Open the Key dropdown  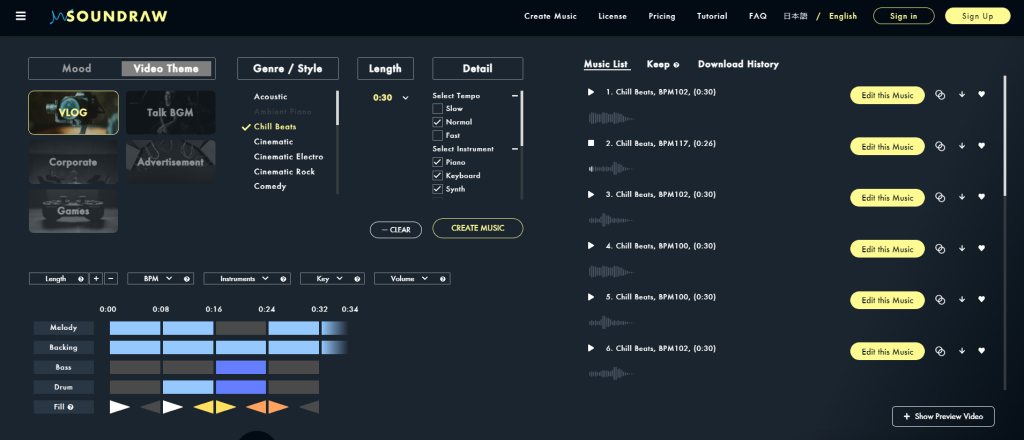pos(328,279)
